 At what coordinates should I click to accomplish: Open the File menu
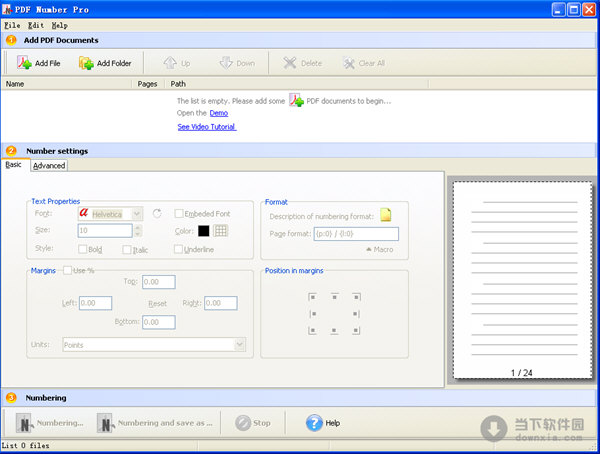(12, 25)
